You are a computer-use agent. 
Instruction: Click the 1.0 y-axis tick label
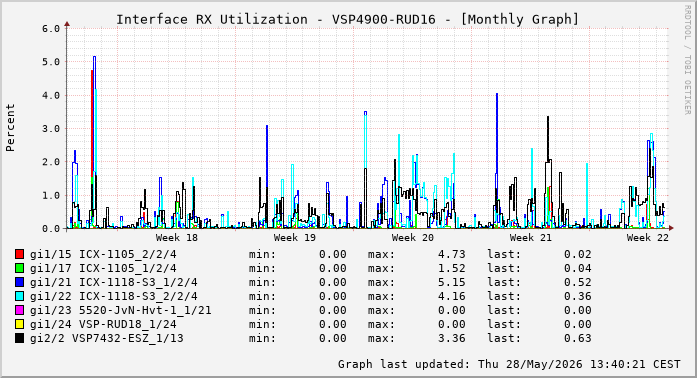[51, 196]
